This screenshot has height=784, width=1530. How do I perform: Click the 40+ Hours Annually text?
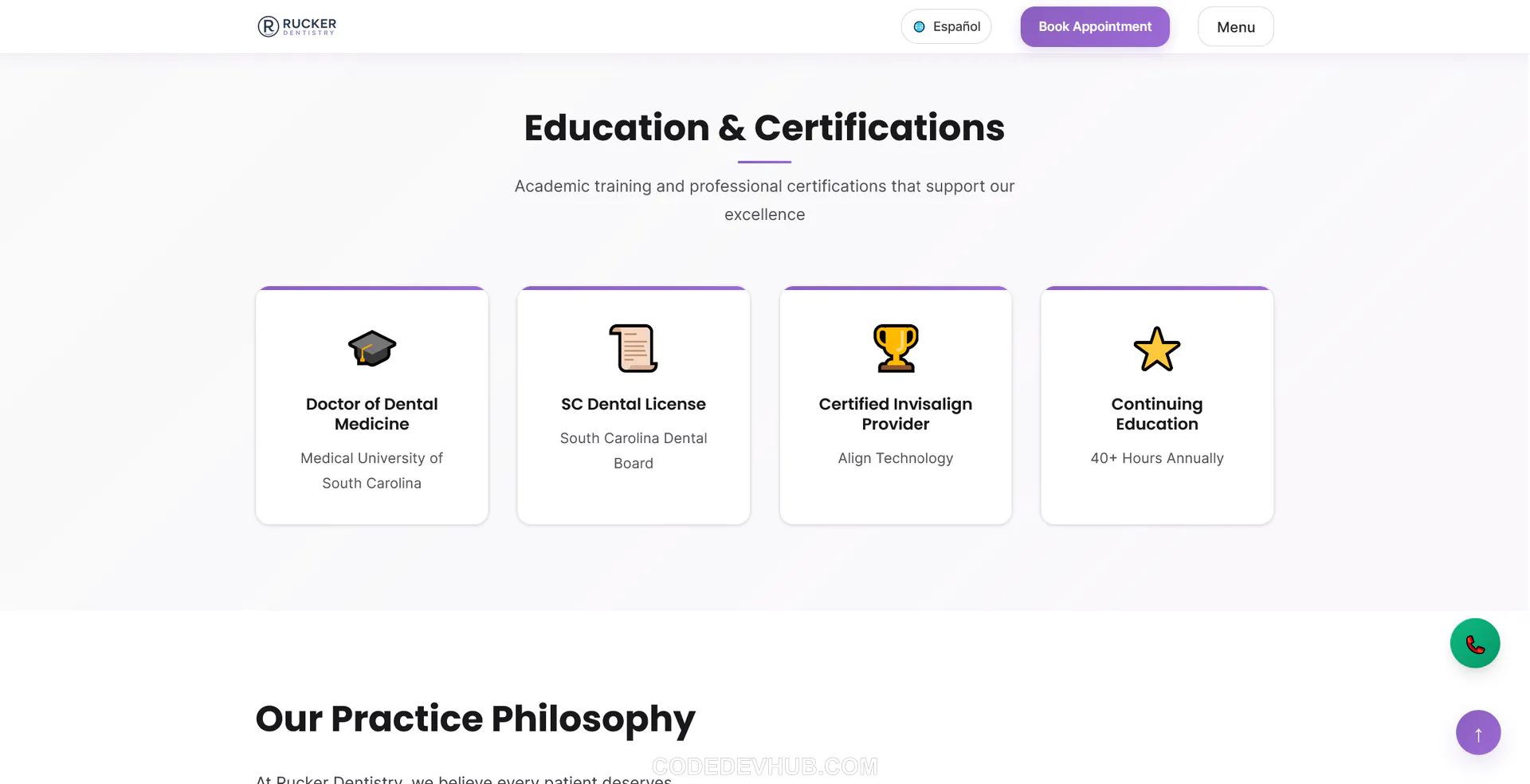click(1157, 458)
